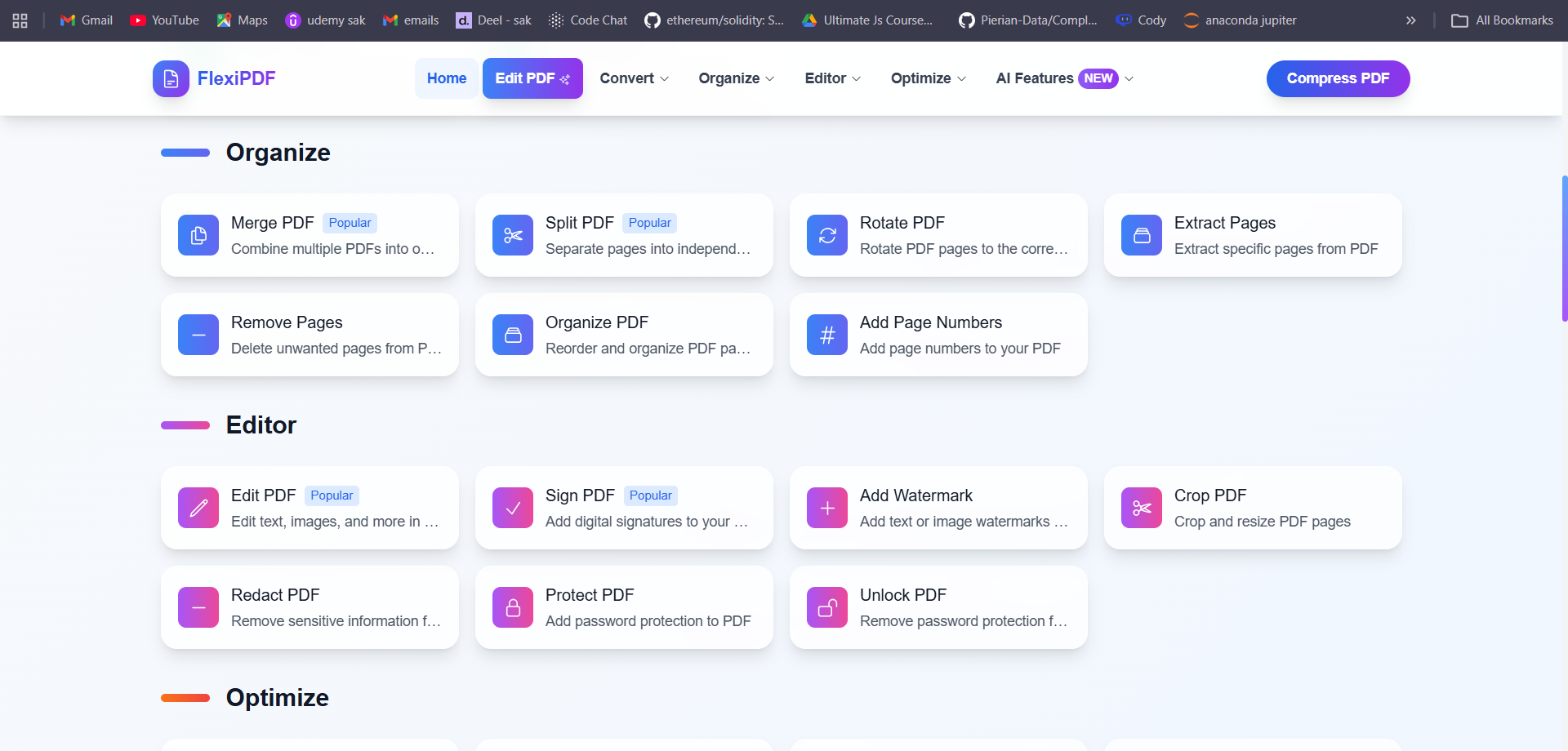Click the Popular badge on Merge PDF

[350, 223]
